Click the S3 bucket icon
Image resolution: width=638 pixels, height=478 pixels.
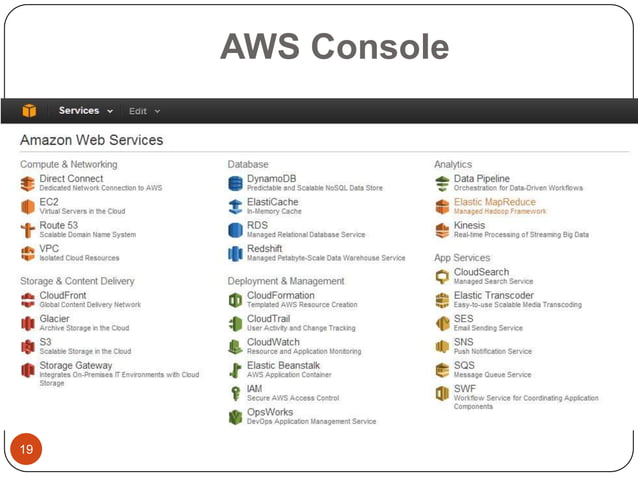(28, 347)
